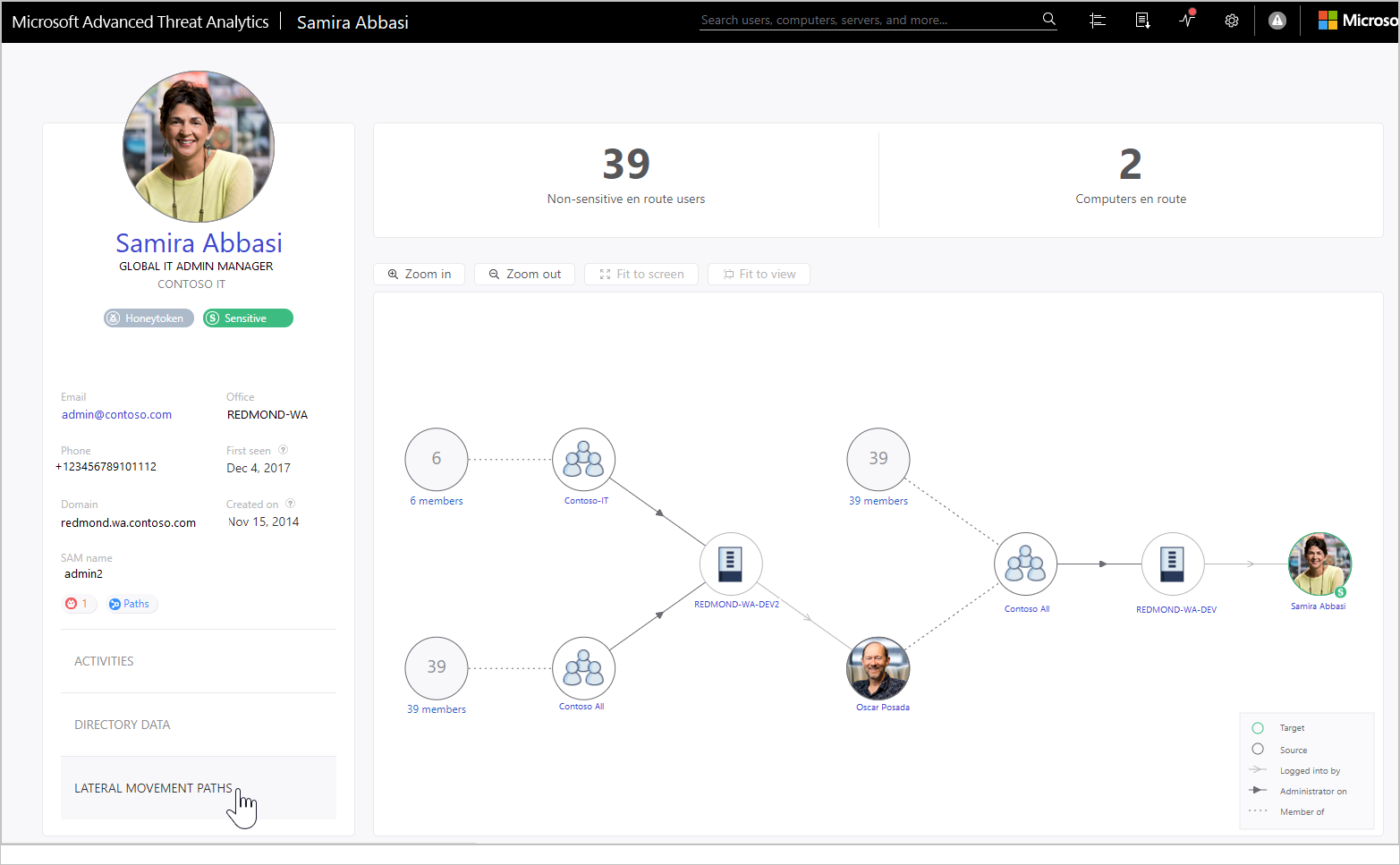Select the REDMOND-WA-DEV2 computer node
The width and height of the screenshot is (1400, 865).
tap(731, 564)
